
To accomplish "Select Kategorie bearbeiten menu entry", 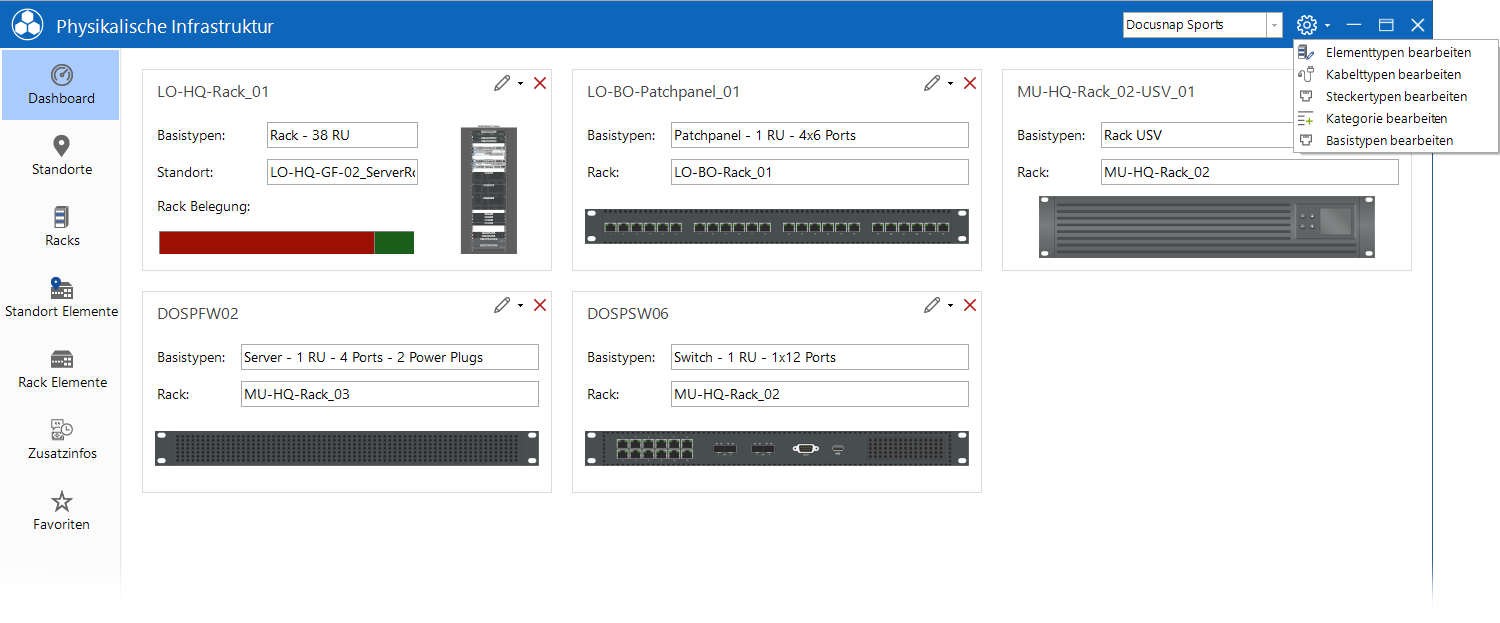I will (x=1396, y=119).
